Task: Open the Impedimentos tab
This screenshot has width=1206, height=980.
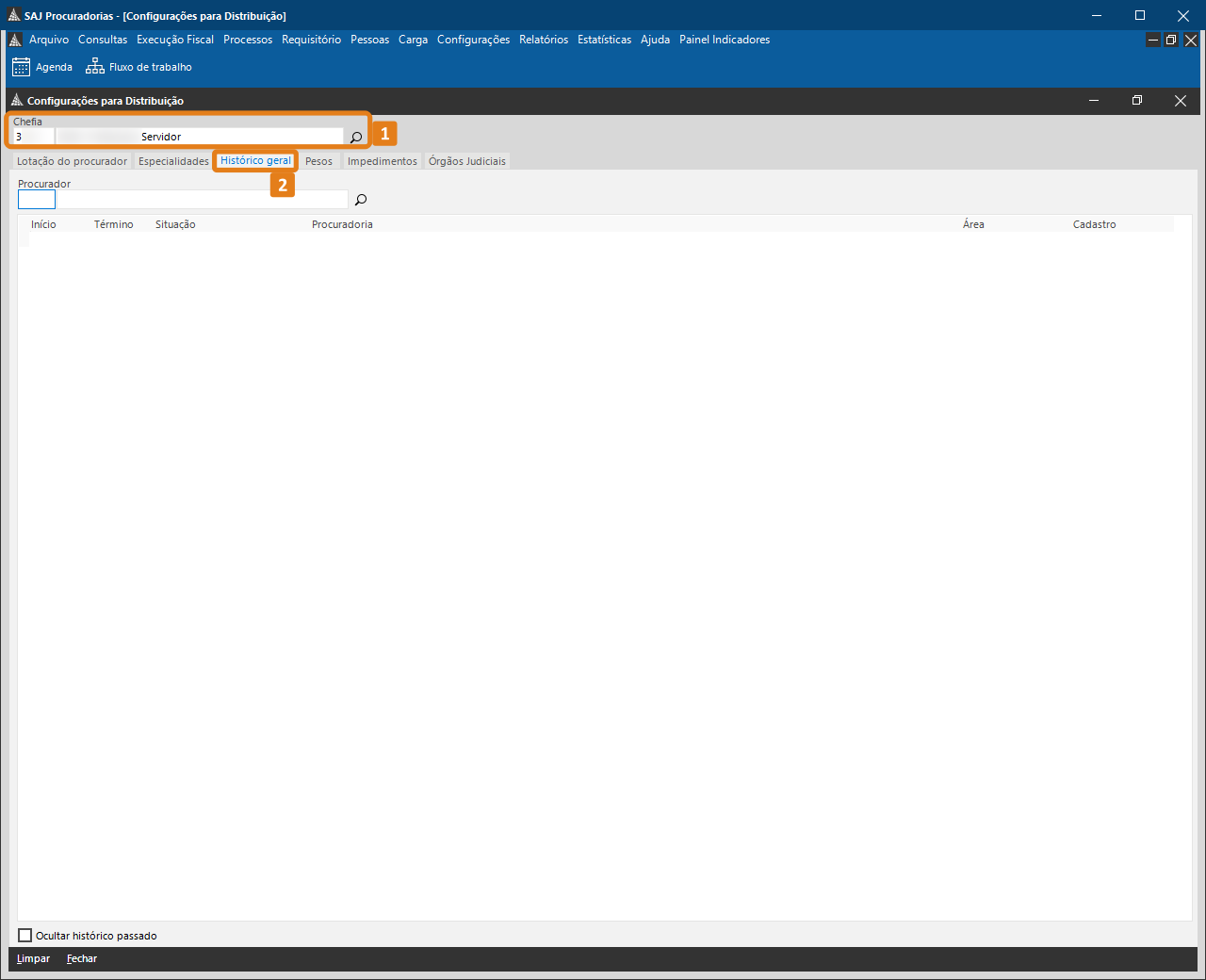Action: click(382, 161)
